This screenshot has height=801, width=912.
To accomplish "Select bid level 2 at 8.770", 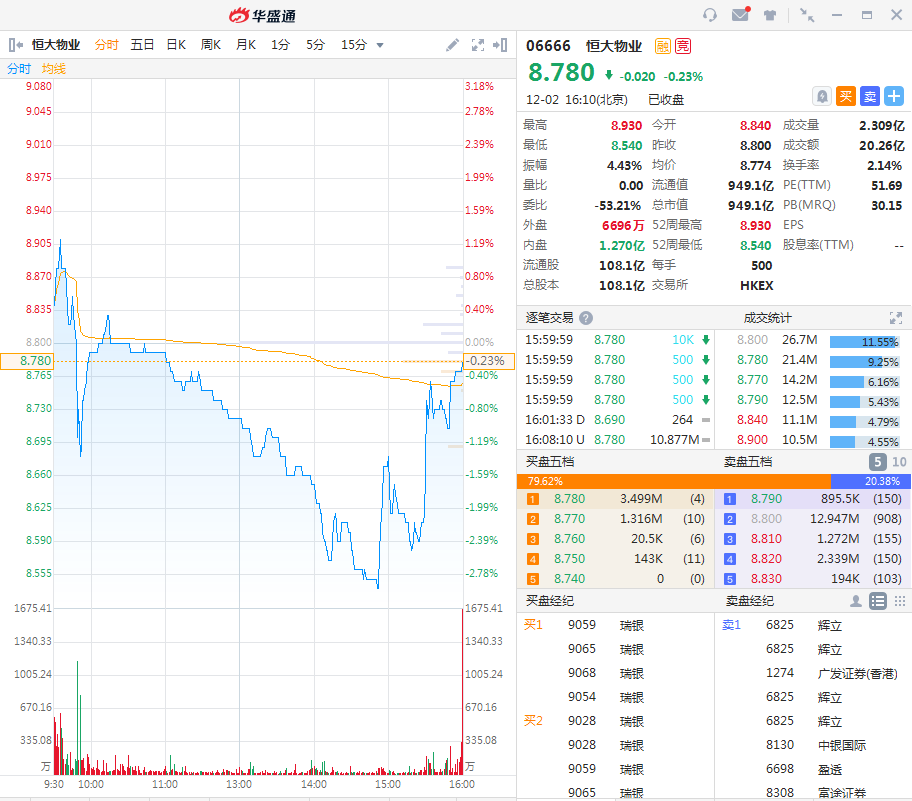I will pos(615,518).
